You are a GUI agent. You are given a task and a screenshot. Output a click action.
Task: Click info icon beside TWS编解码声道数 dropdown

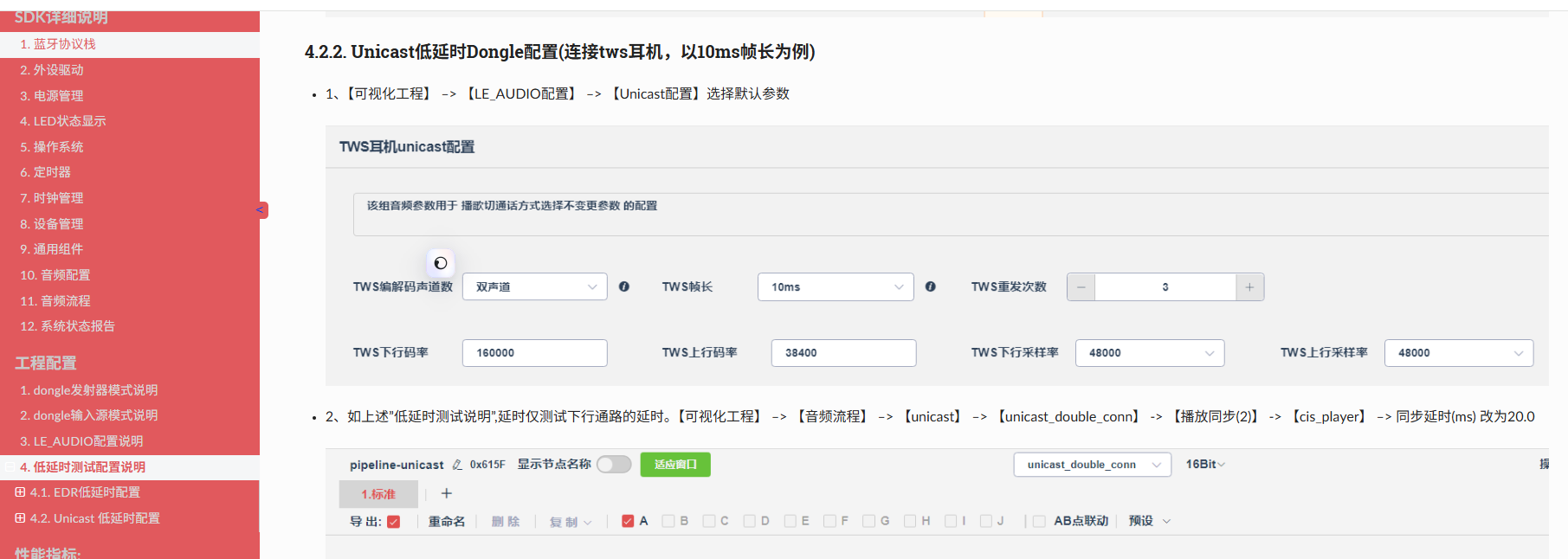[624, 286]
